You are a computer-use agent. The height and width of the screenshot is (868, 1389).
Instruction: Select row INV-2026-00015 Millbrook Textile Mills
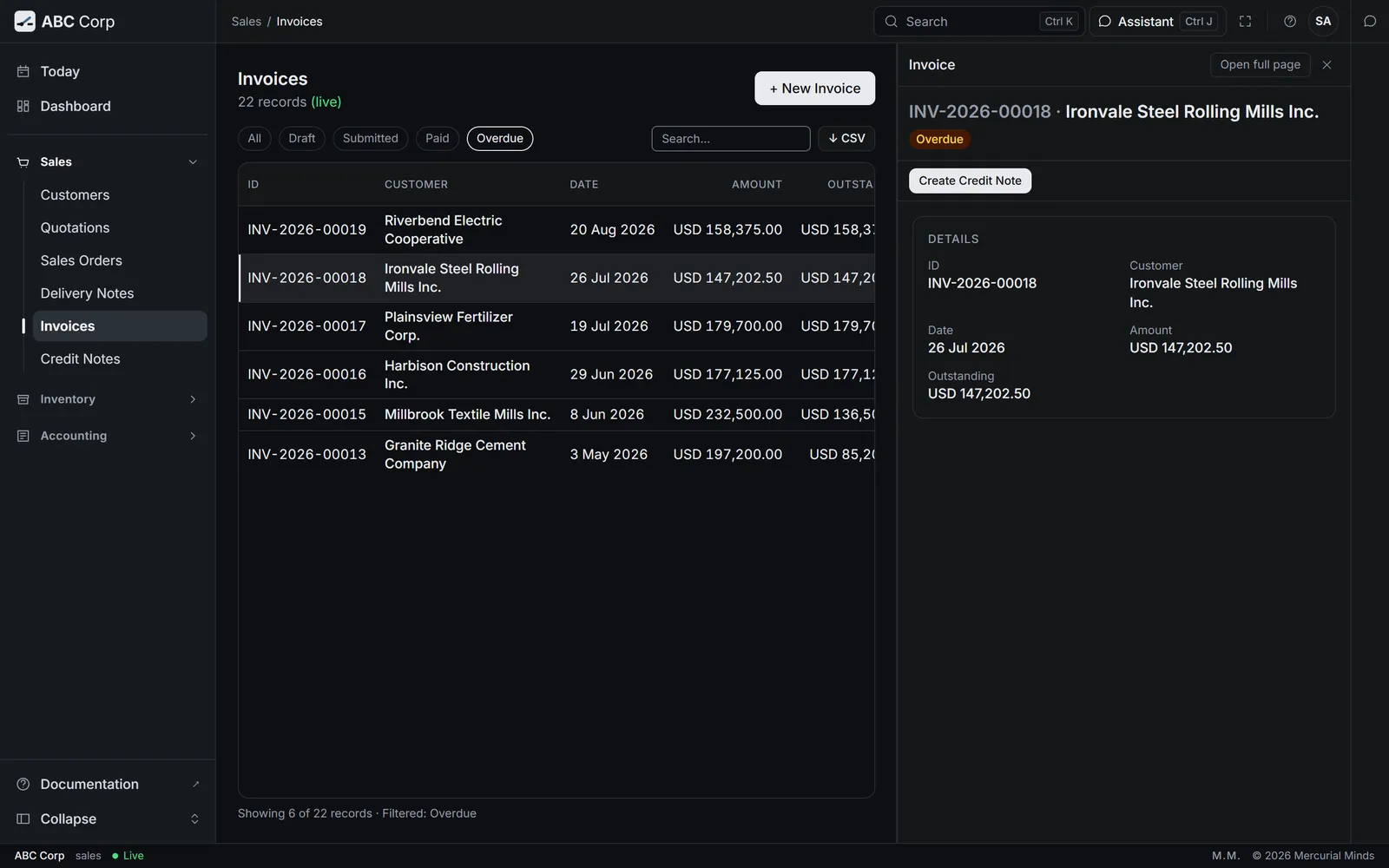[x=556, y=415]
